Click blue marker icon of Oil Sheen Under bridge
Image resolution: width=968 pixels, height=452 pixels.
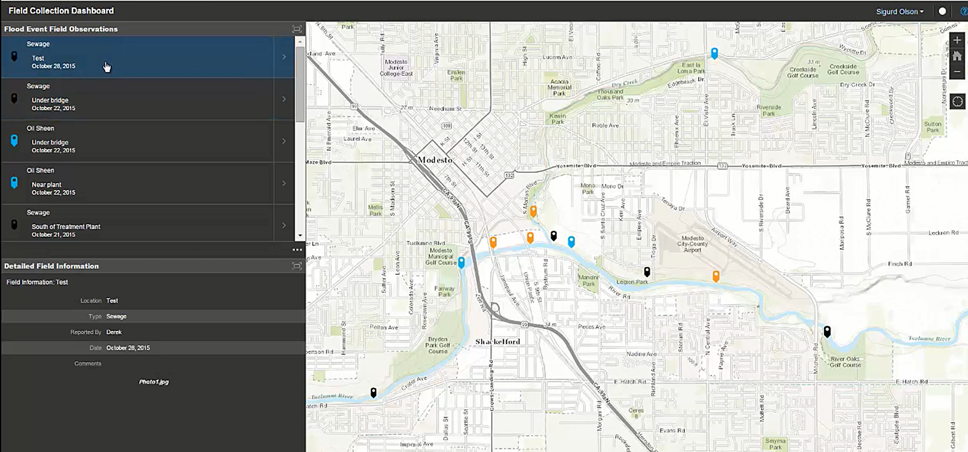14,141
